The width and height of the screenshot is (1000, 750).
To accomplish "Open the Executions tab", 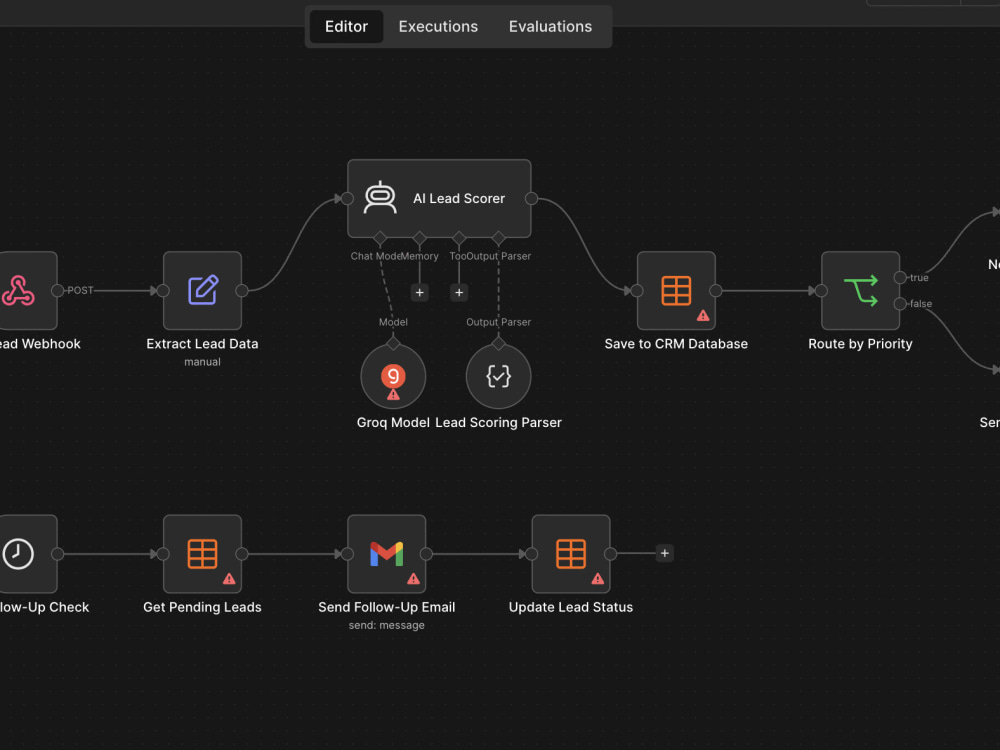I will pyautogui.click(x=438, y=26).
